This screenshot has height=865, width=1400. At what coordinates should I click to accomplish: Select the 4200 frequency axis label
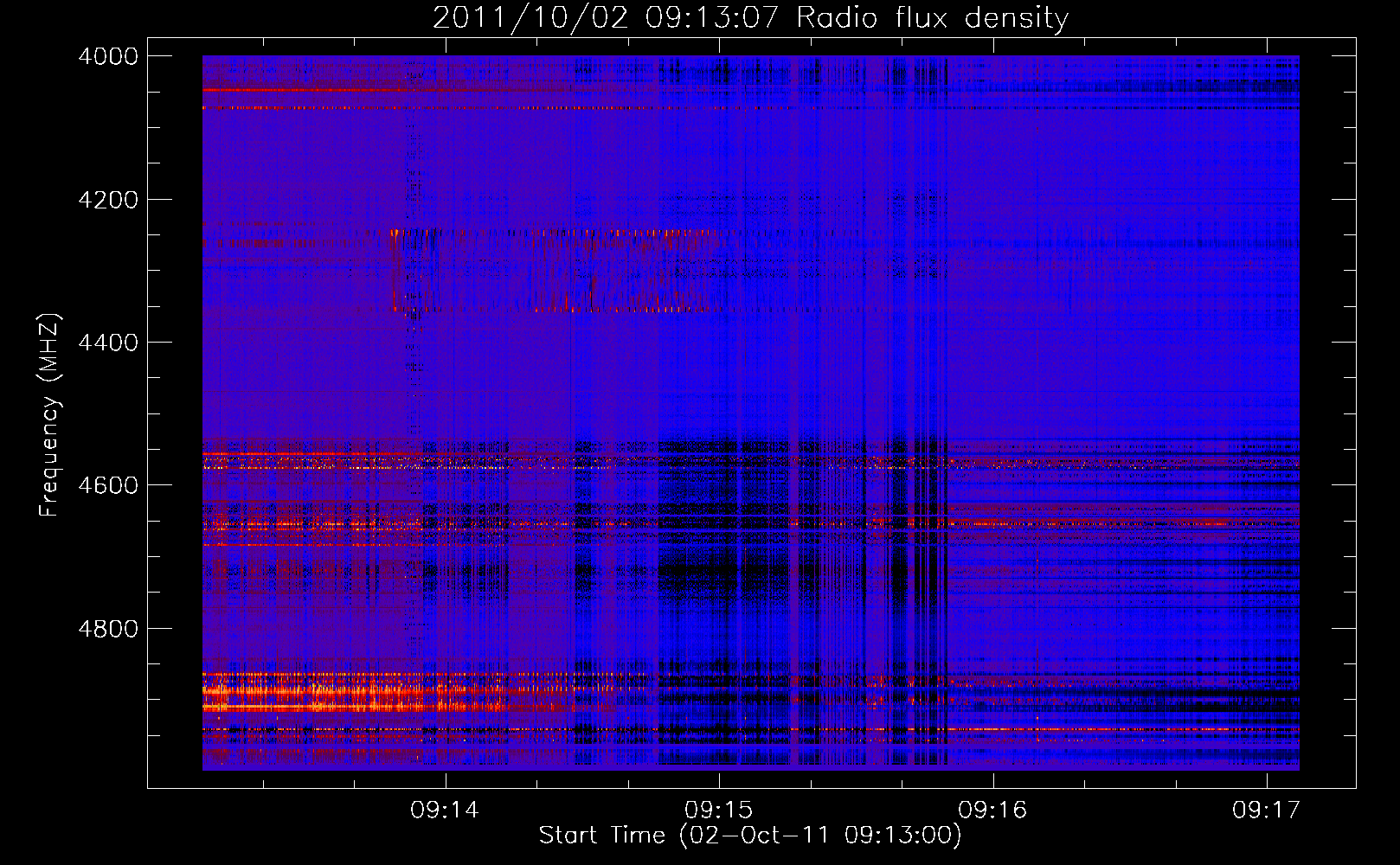(x=108, y=199)
